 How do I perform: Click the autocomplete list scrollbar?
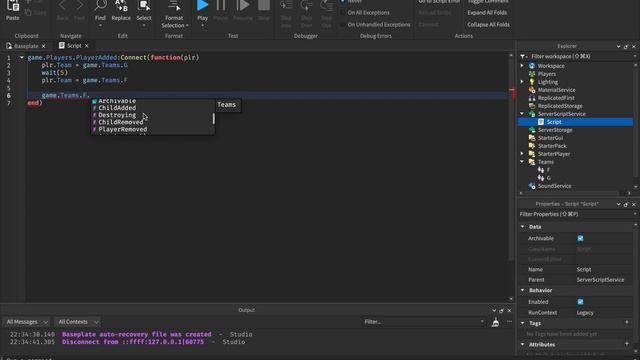pos(213,119)
